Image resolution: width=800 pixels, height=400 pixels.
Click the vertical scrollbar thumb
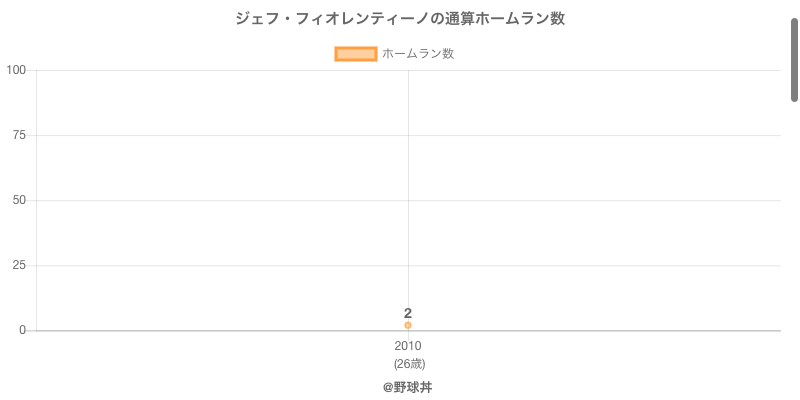(794, 60)
